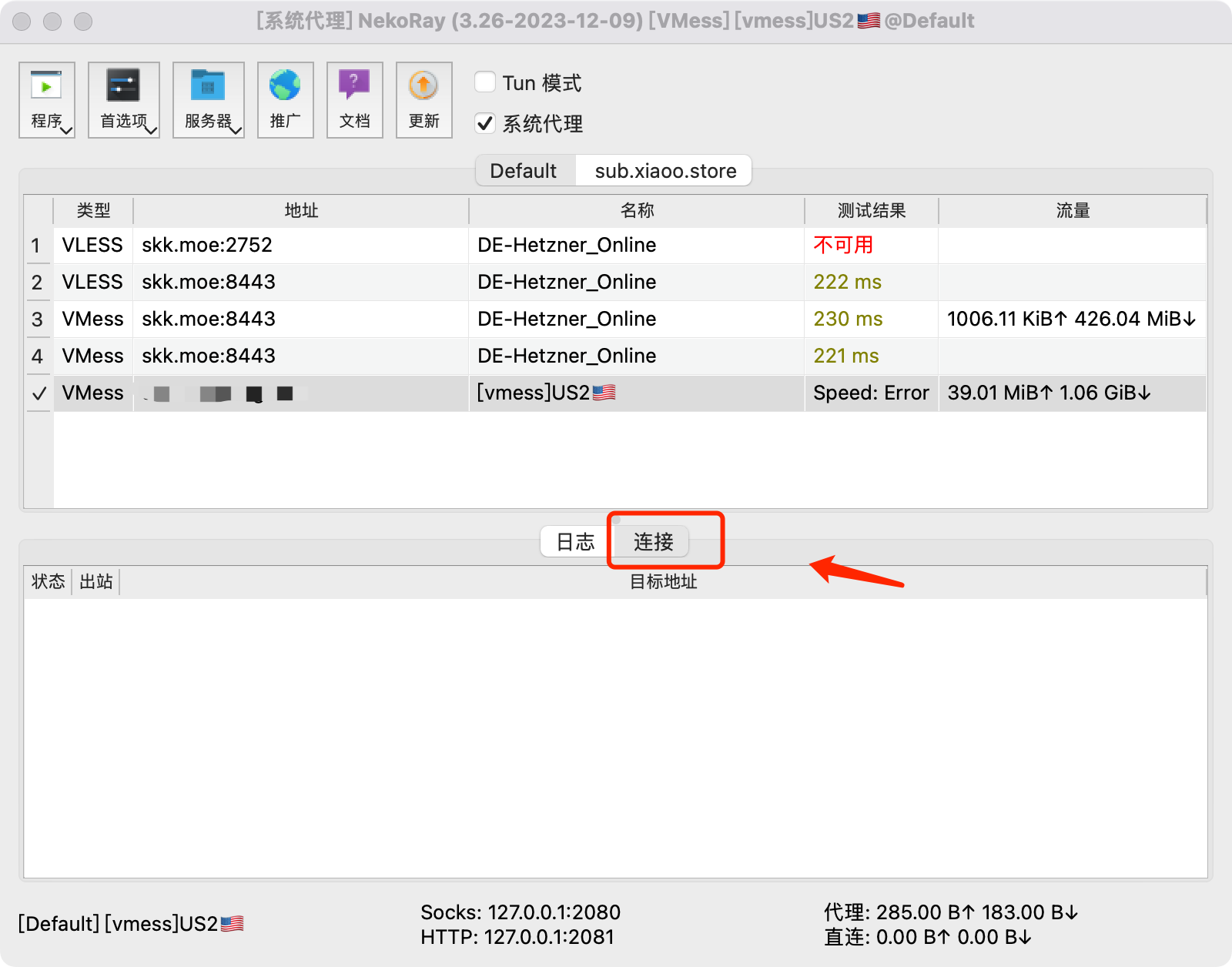
Task: Select the Speed: Error result cell
Action: 872,393
